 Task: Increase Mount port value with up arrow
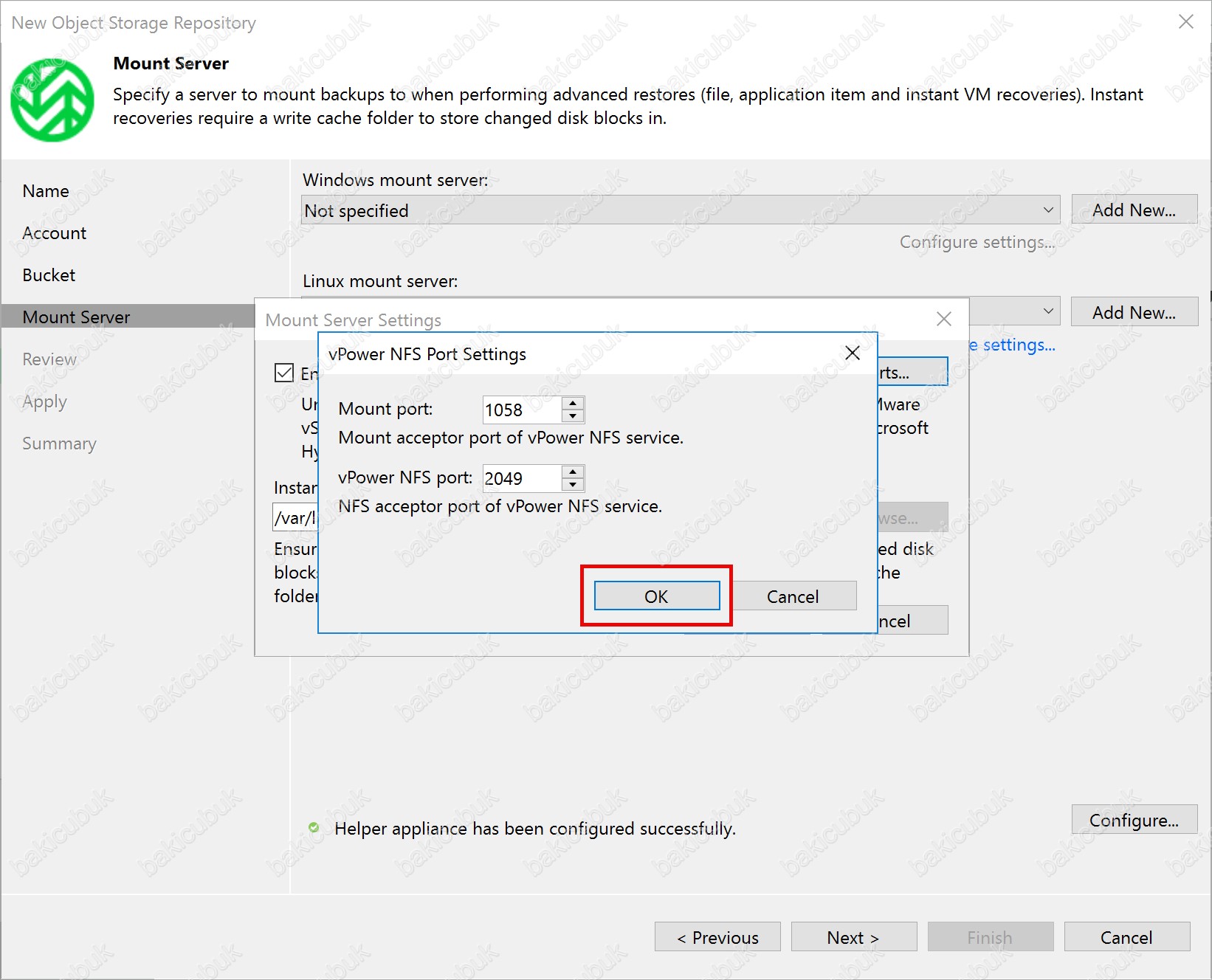tap(573, 403)
